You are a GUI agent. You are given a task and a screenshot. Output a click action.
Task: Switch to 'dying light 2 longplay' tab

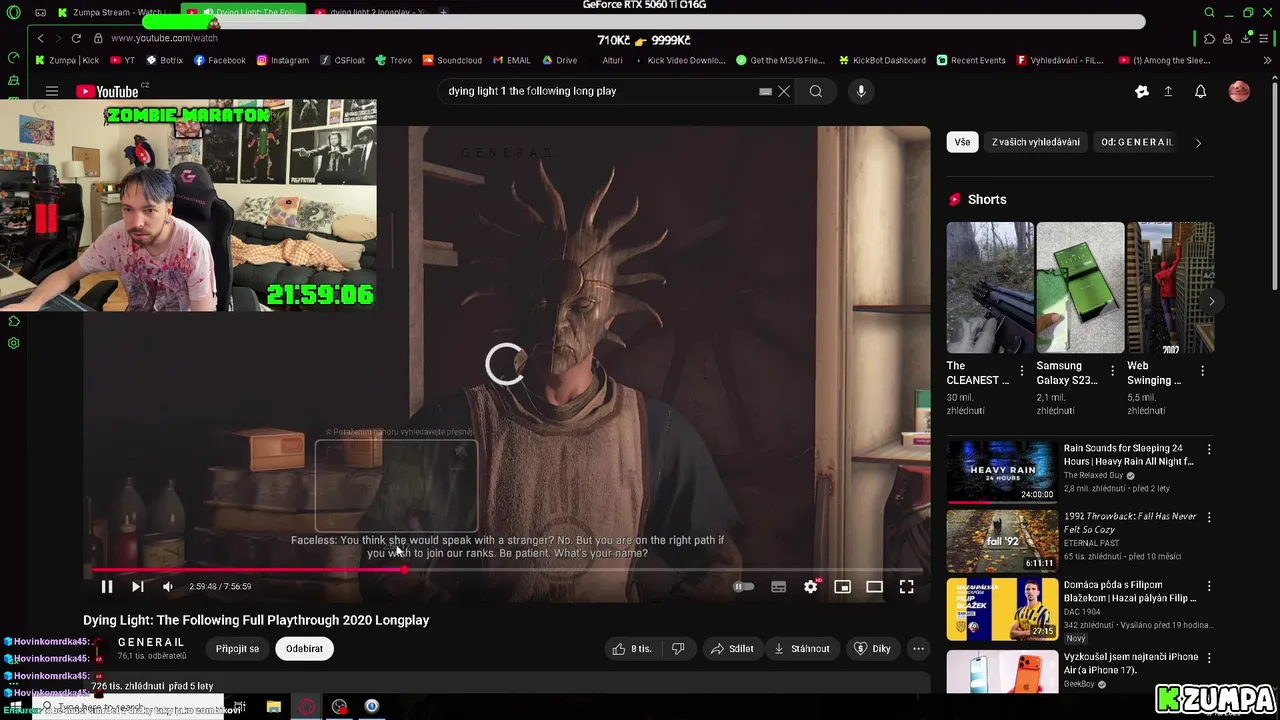tap(370, 12)
